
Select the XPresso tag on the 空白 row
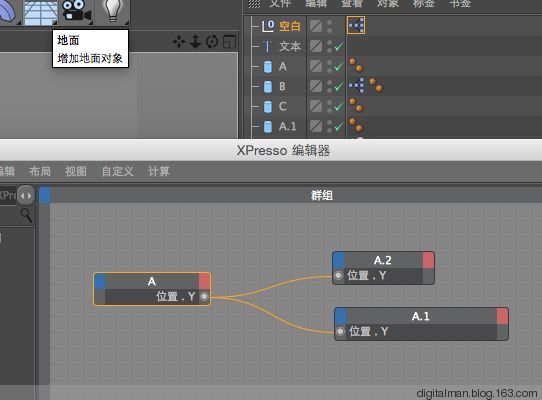click(356, 25)
